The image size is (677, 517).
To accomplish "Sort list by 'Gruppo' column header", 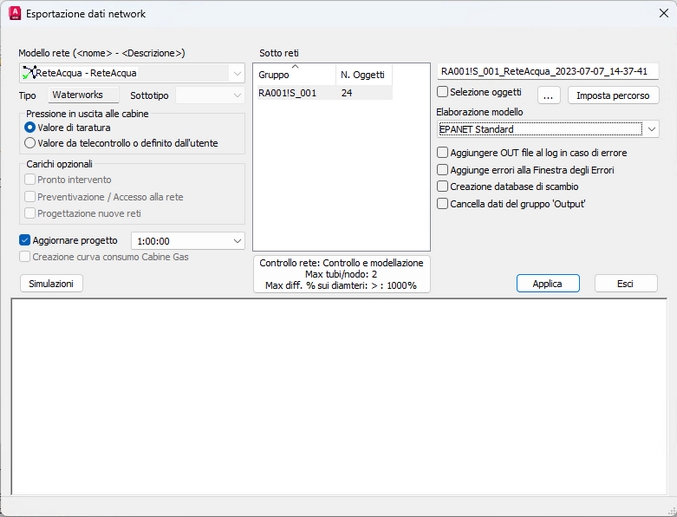I will [x=294, y=75].
